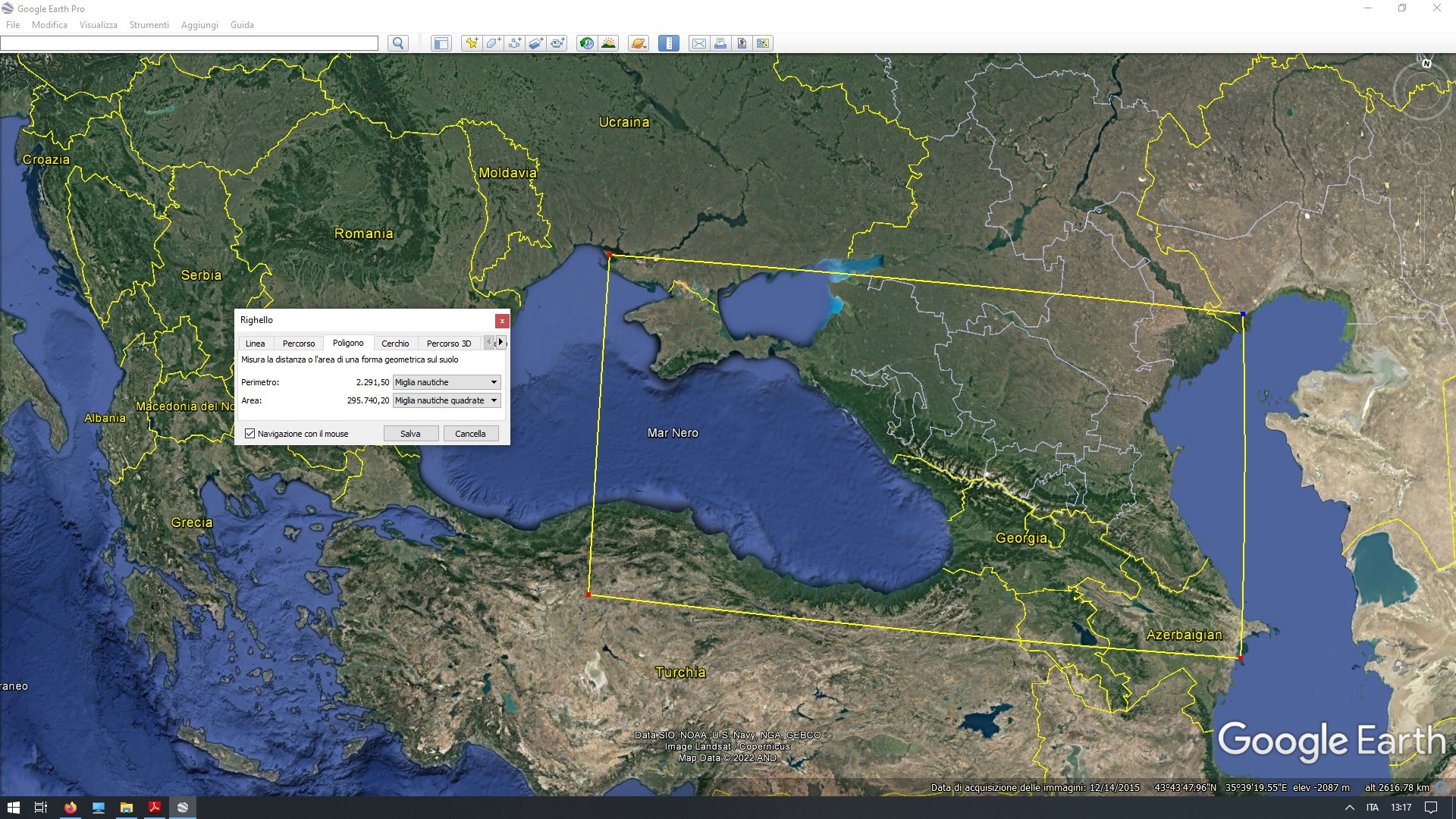Show historical imagery clock icon
Viewport: 1456px width, 819px height.
coord(586,43)
